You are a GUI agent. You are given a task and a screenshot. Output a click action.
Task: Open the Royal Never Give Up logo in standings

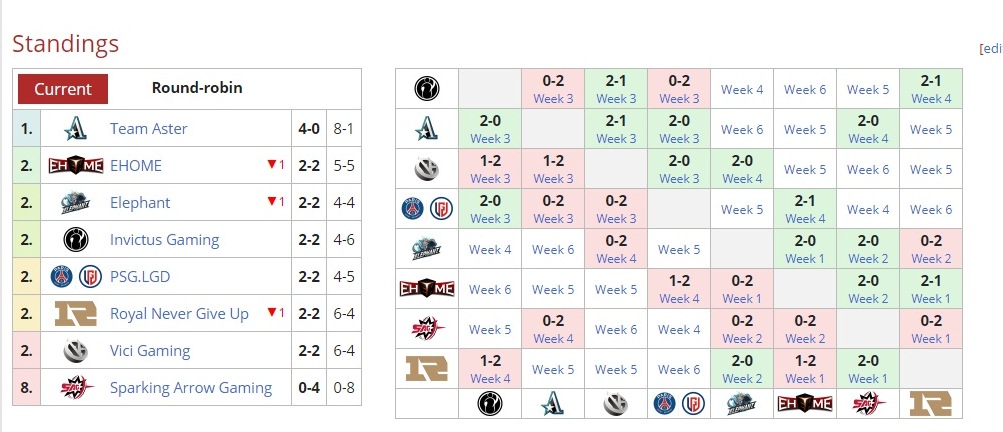(76, 314)
